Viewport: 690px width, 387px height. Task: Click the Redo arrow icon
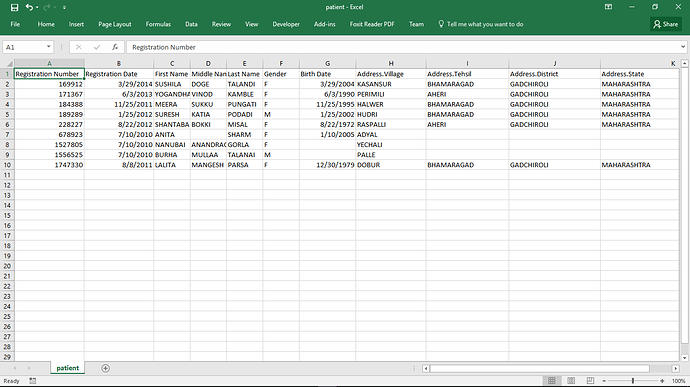tap(46, 7)
